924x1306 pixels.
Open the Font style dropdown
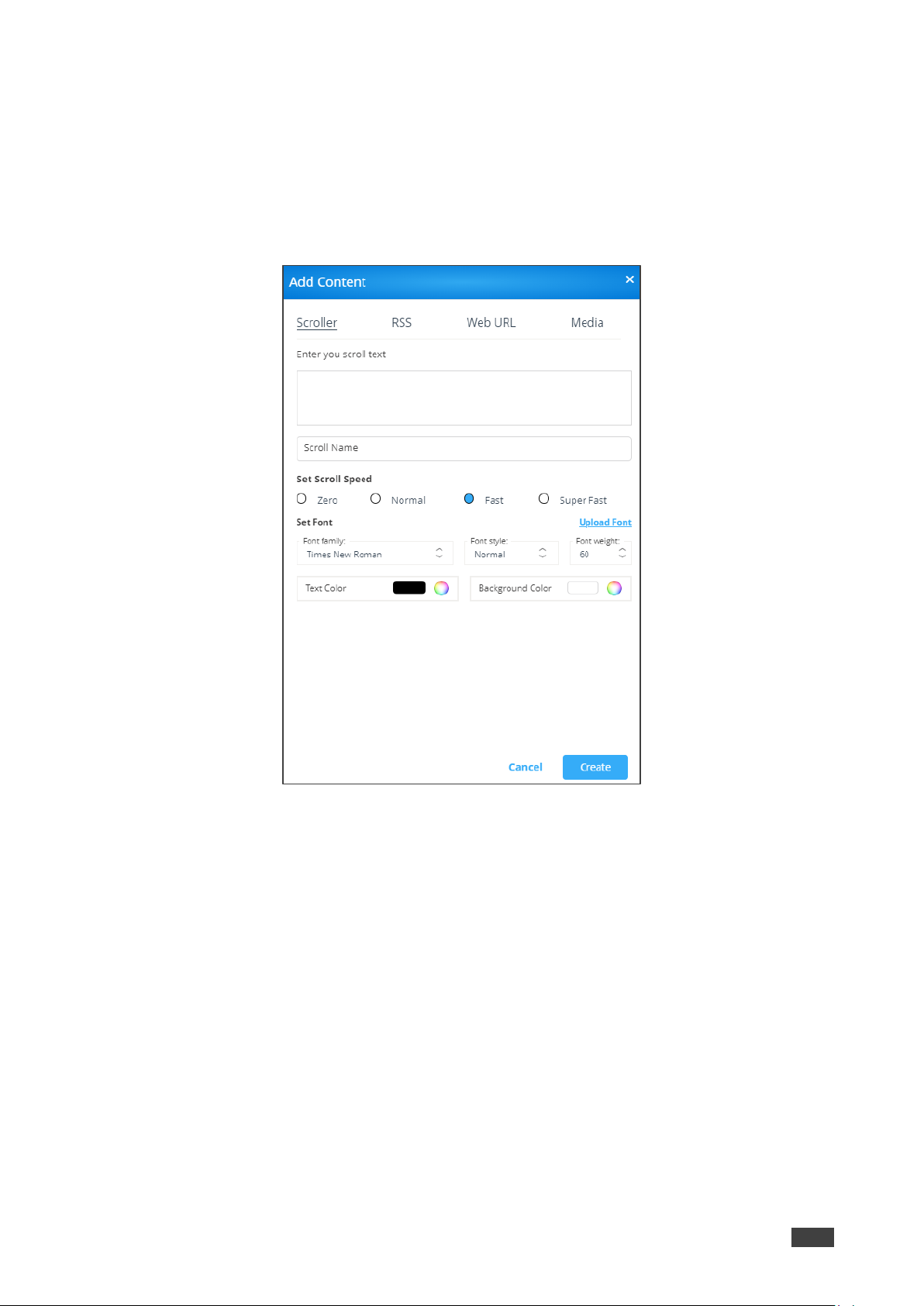tap(511, 553)
